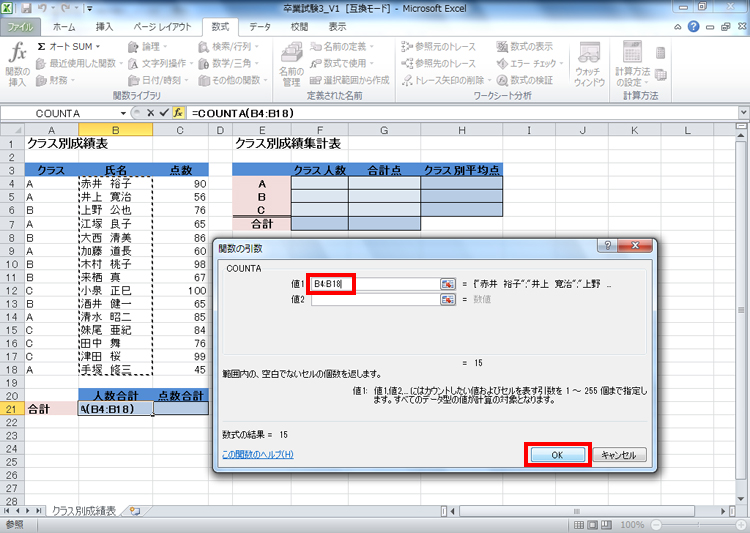Open Date/Time functions (日付/時刻) library

(158, 80)
